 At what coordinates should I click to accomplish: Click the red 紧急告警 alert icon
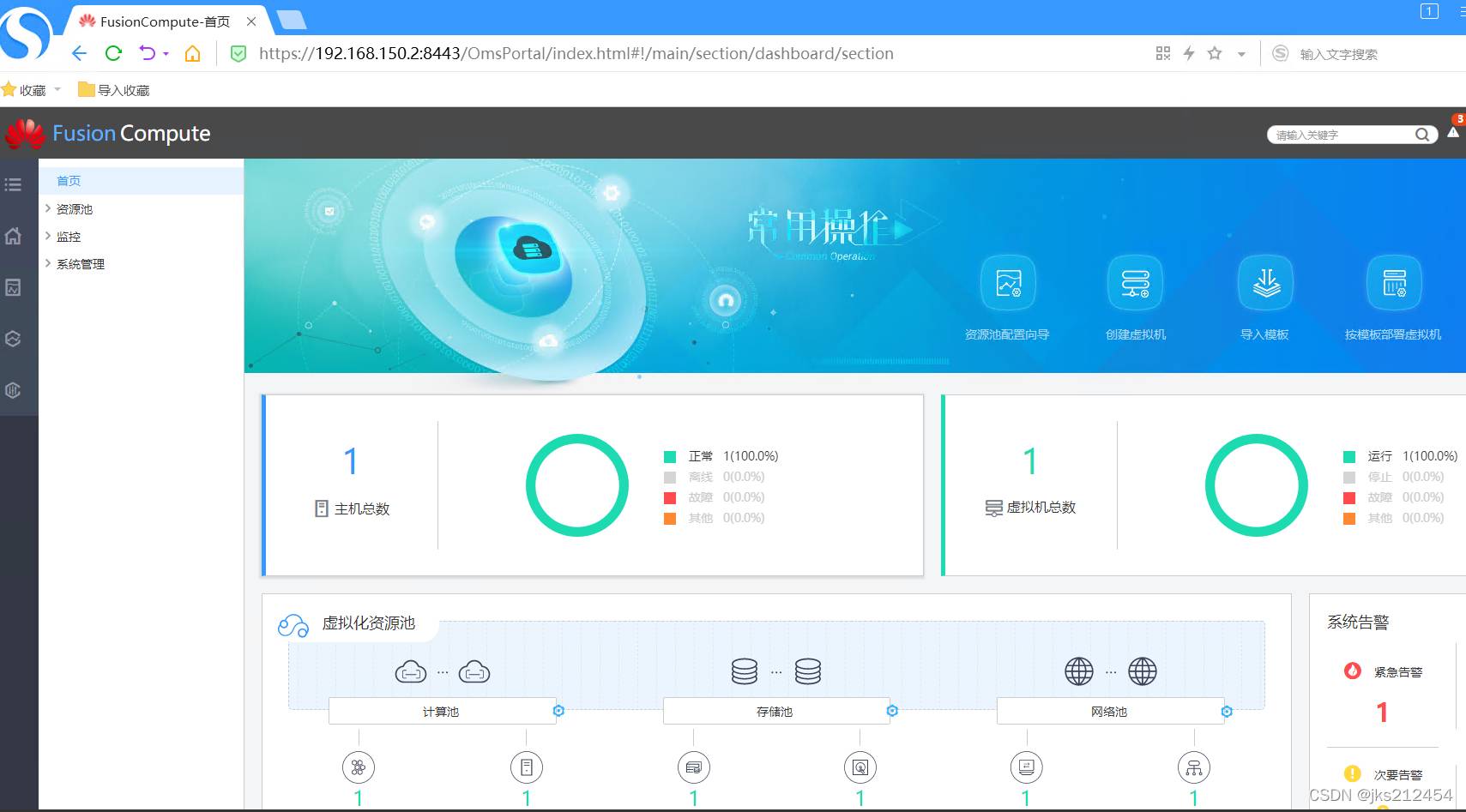[1353, 671]
